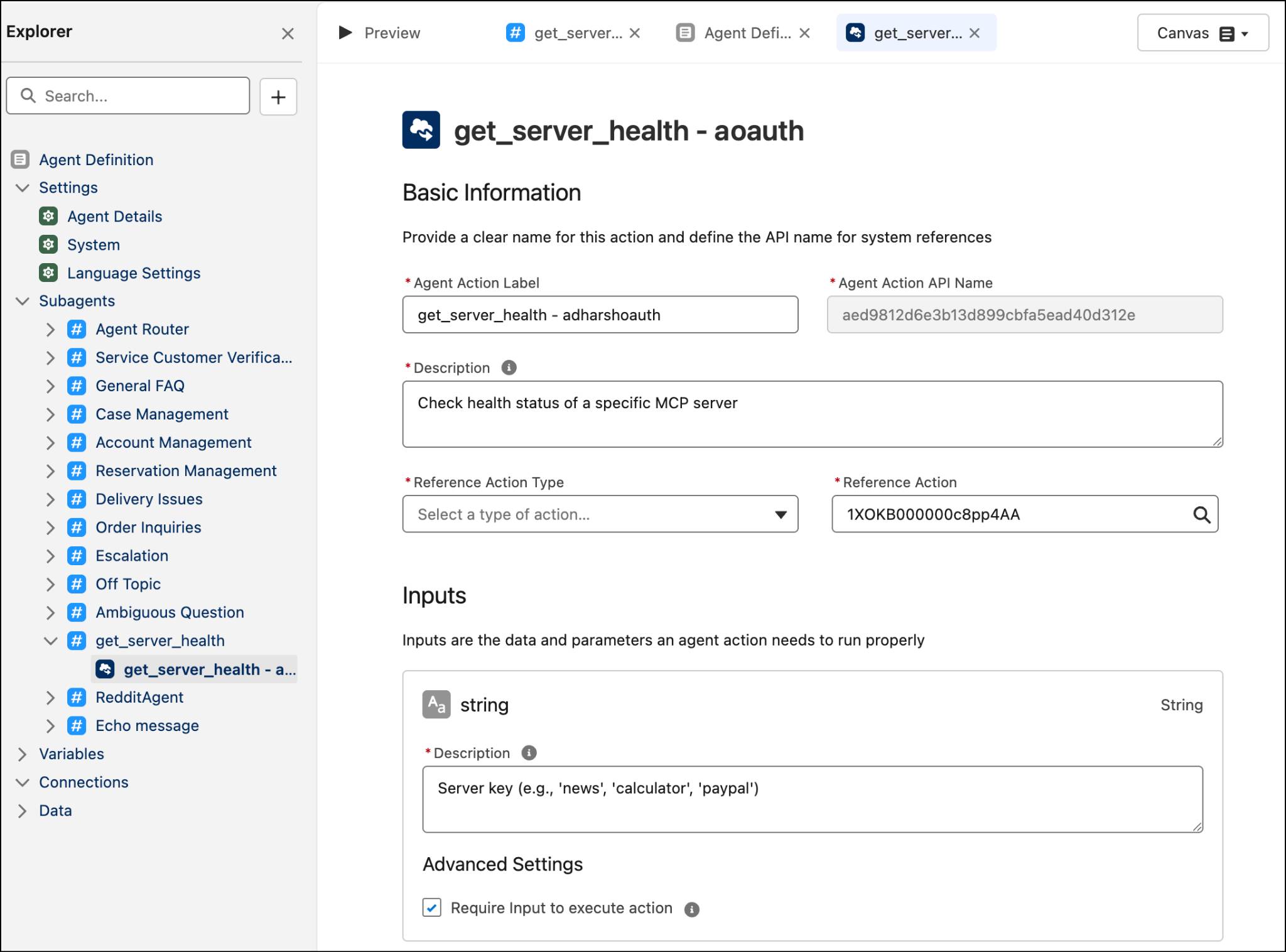Open Reservation Management subagent
This screenshot has width=1286, height=952.
click(x=186, y=470)
